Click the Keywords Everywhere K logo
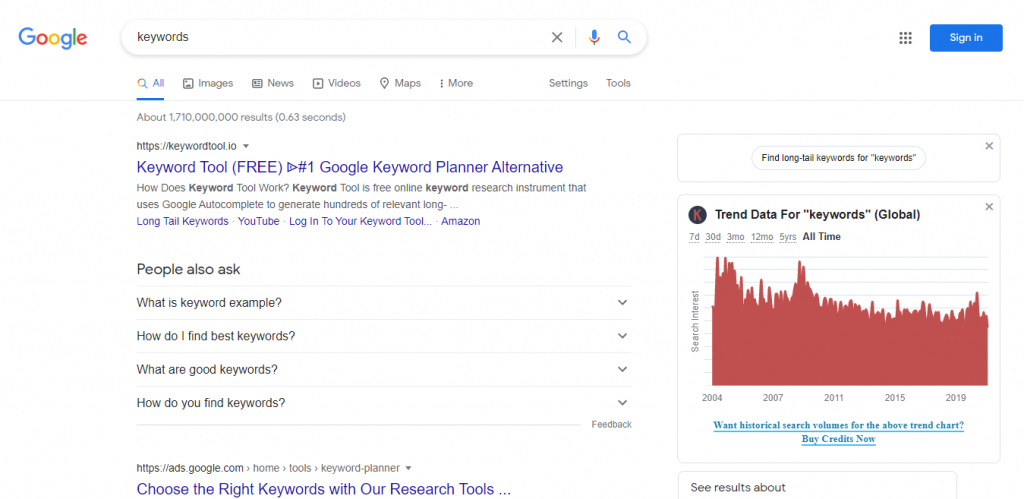The image size is (1024, 499). pyautogui.click(x=698, y=214)
